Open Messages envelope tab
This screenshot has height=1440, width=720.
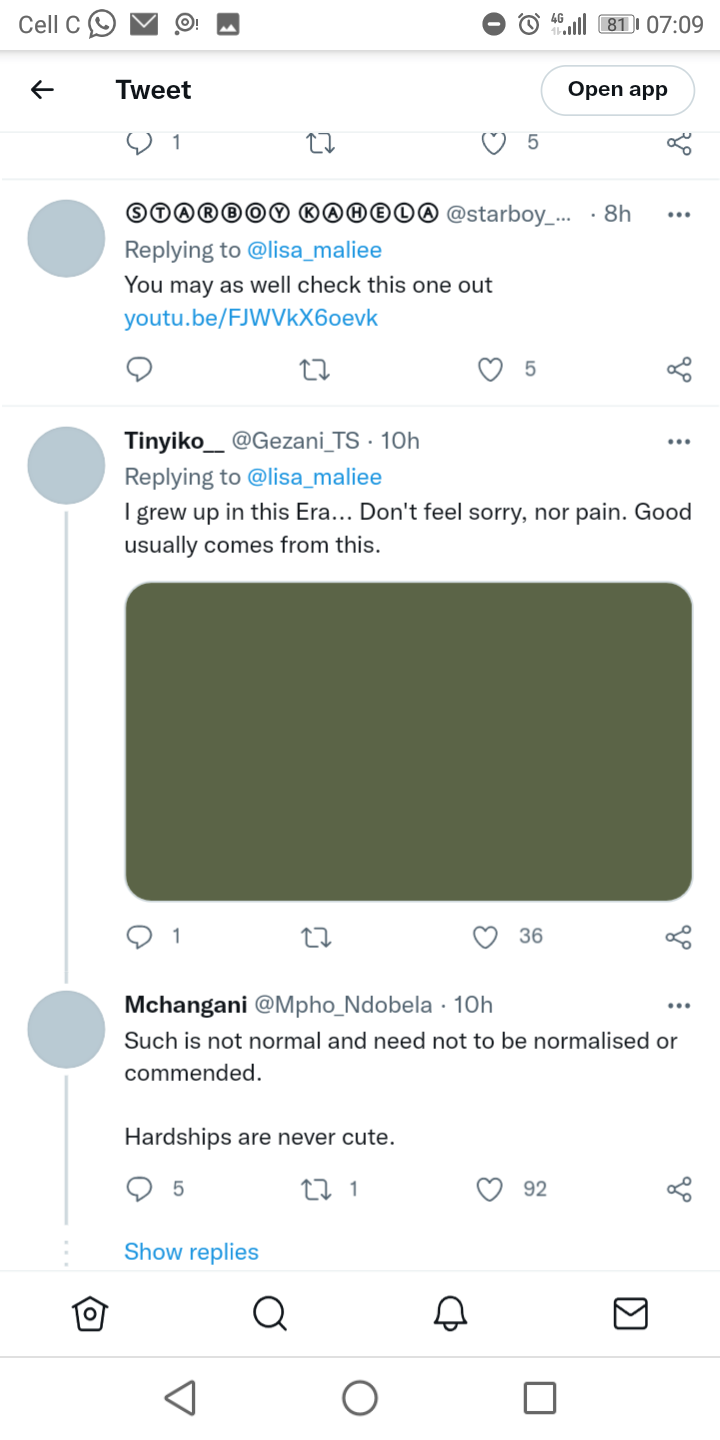630,1313
